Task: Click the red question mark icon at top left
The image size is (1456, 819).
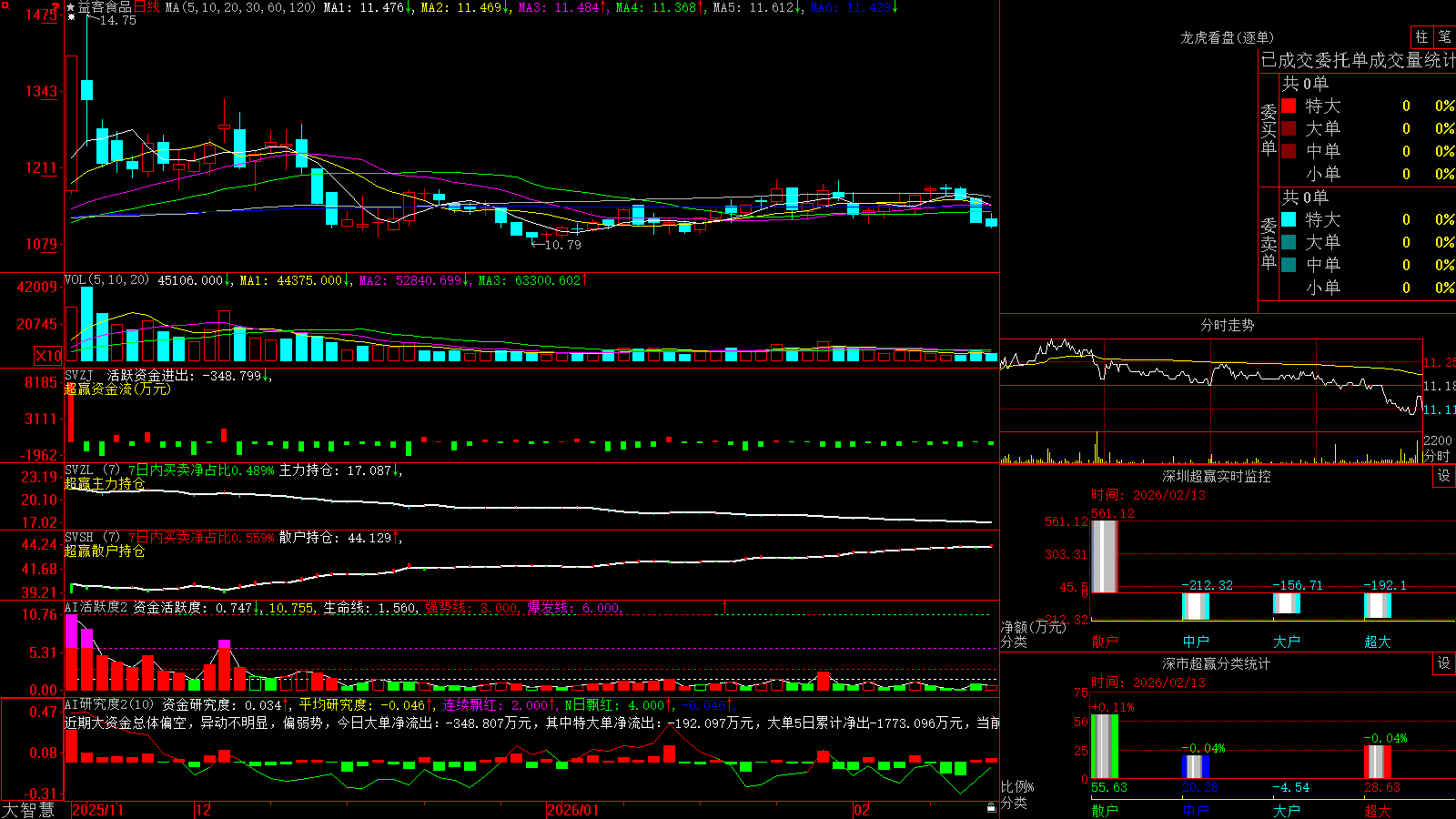Action: (56, 6)
